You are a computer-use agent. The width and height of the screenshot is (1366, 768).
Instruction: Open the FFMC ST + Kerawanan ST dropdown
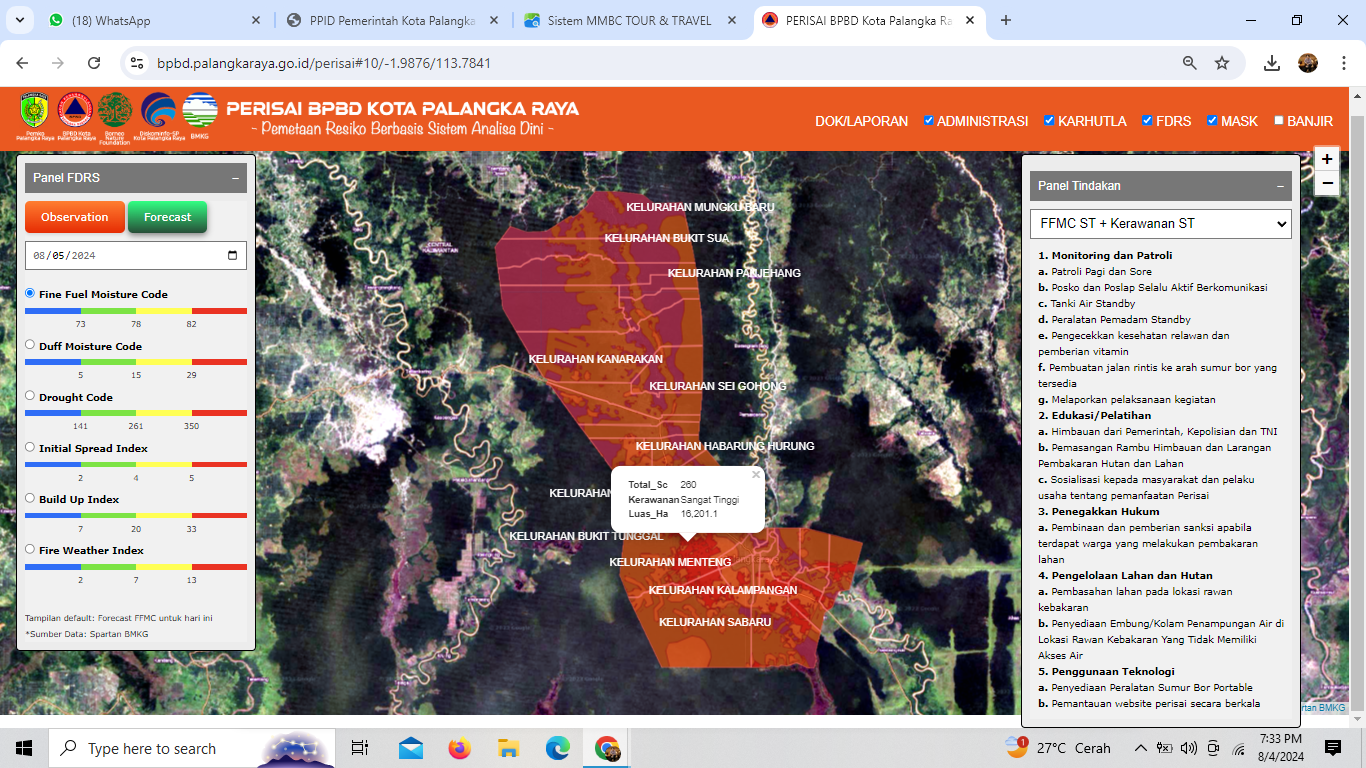(1161, 224)
